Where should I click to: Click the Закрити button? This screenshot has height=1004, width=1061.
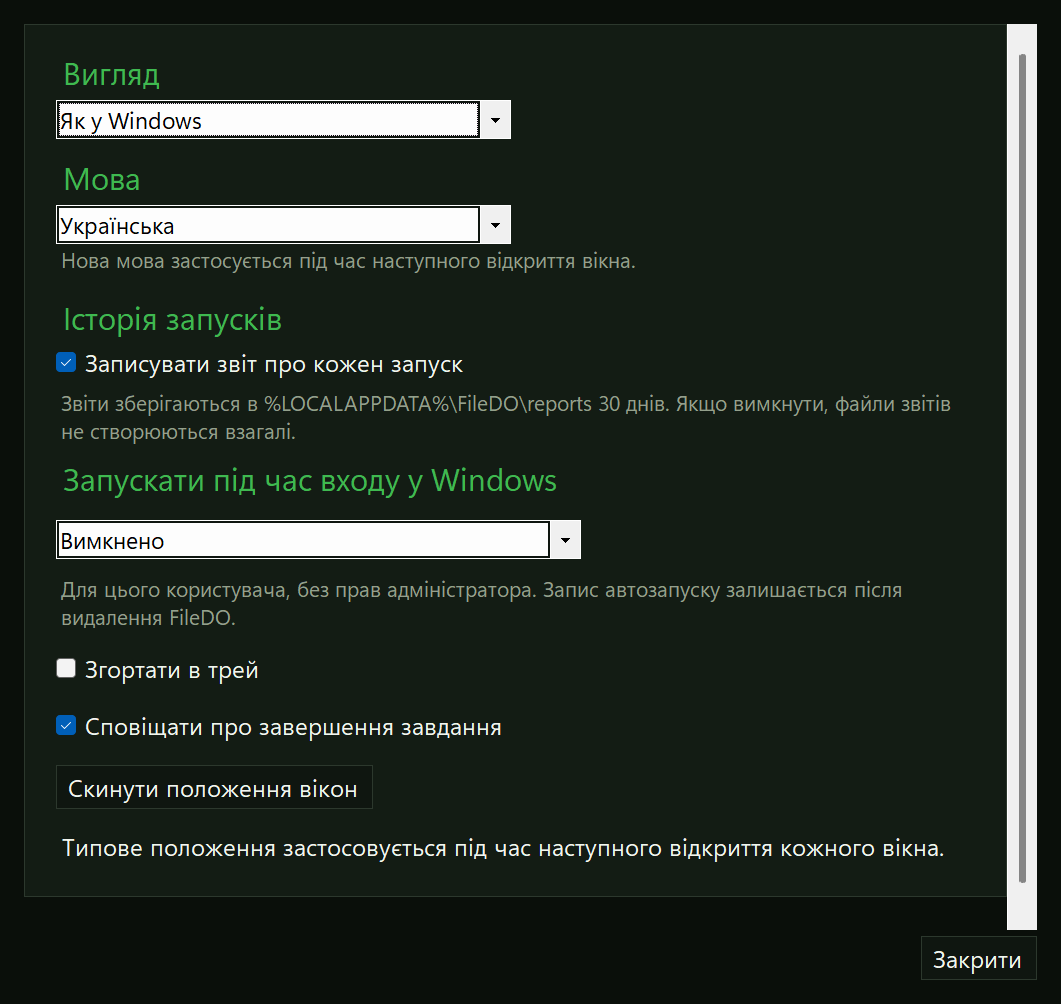[x=978, y=959]
